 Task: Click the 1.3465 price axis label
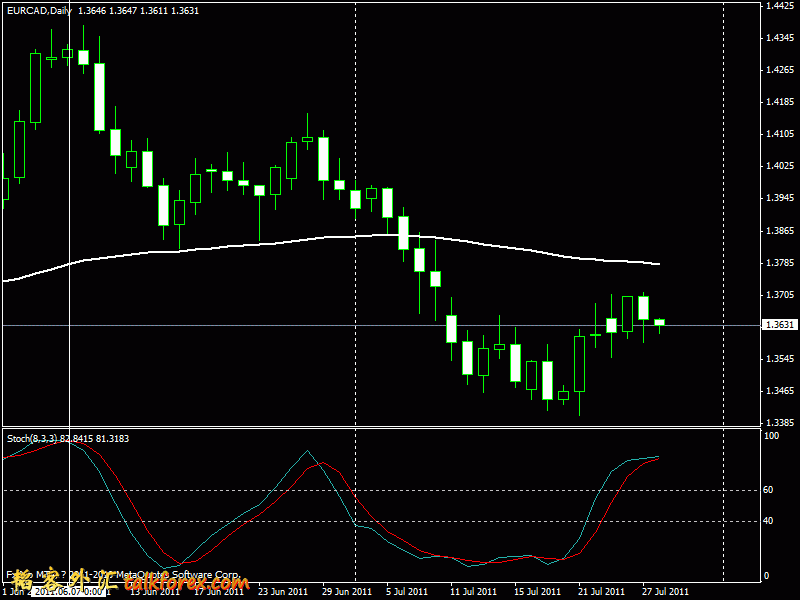pyautogui.click(x=780, y=391)
